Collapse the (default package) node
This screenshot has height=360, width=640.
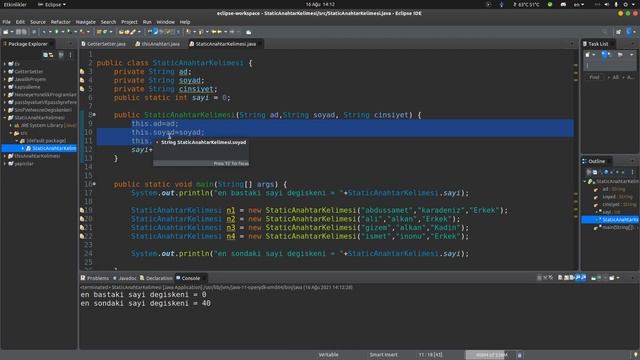(x=17, y=141)
